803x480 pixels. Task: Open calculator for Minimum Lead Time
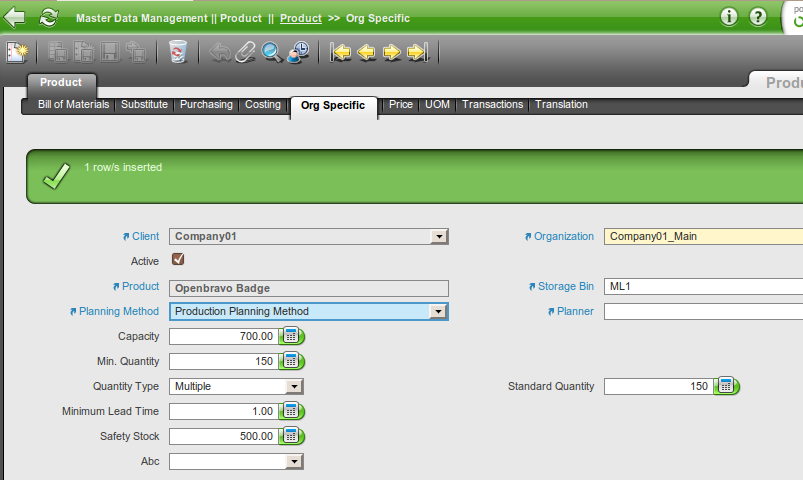[x=292, y=411]
